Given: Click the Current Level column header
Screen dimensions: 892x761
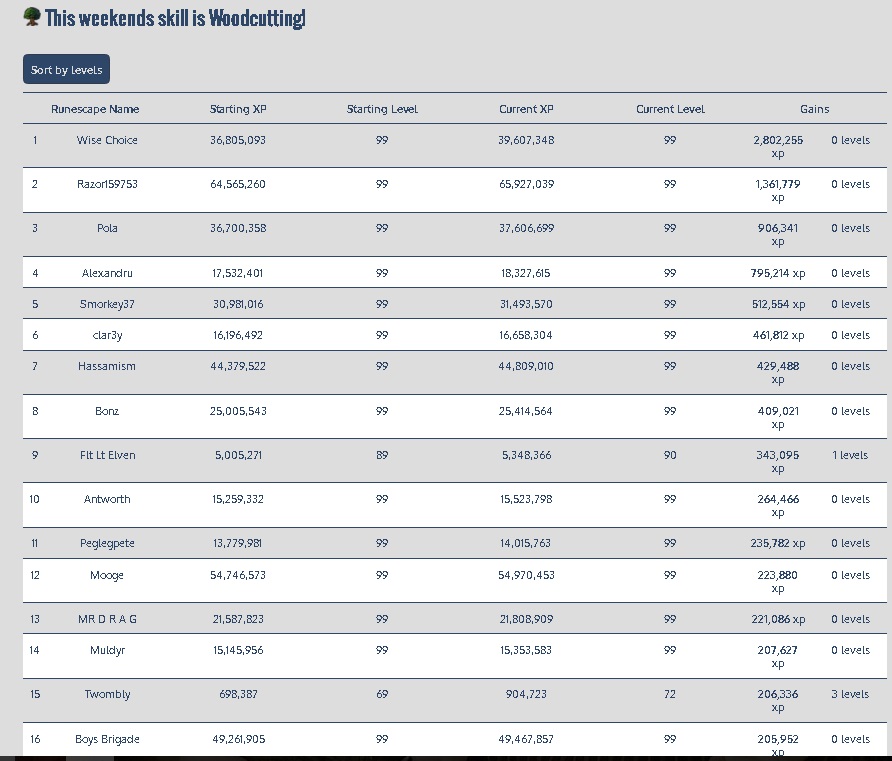Looking at the screenshot, I should pyautogui.click(x=670, y=109).
